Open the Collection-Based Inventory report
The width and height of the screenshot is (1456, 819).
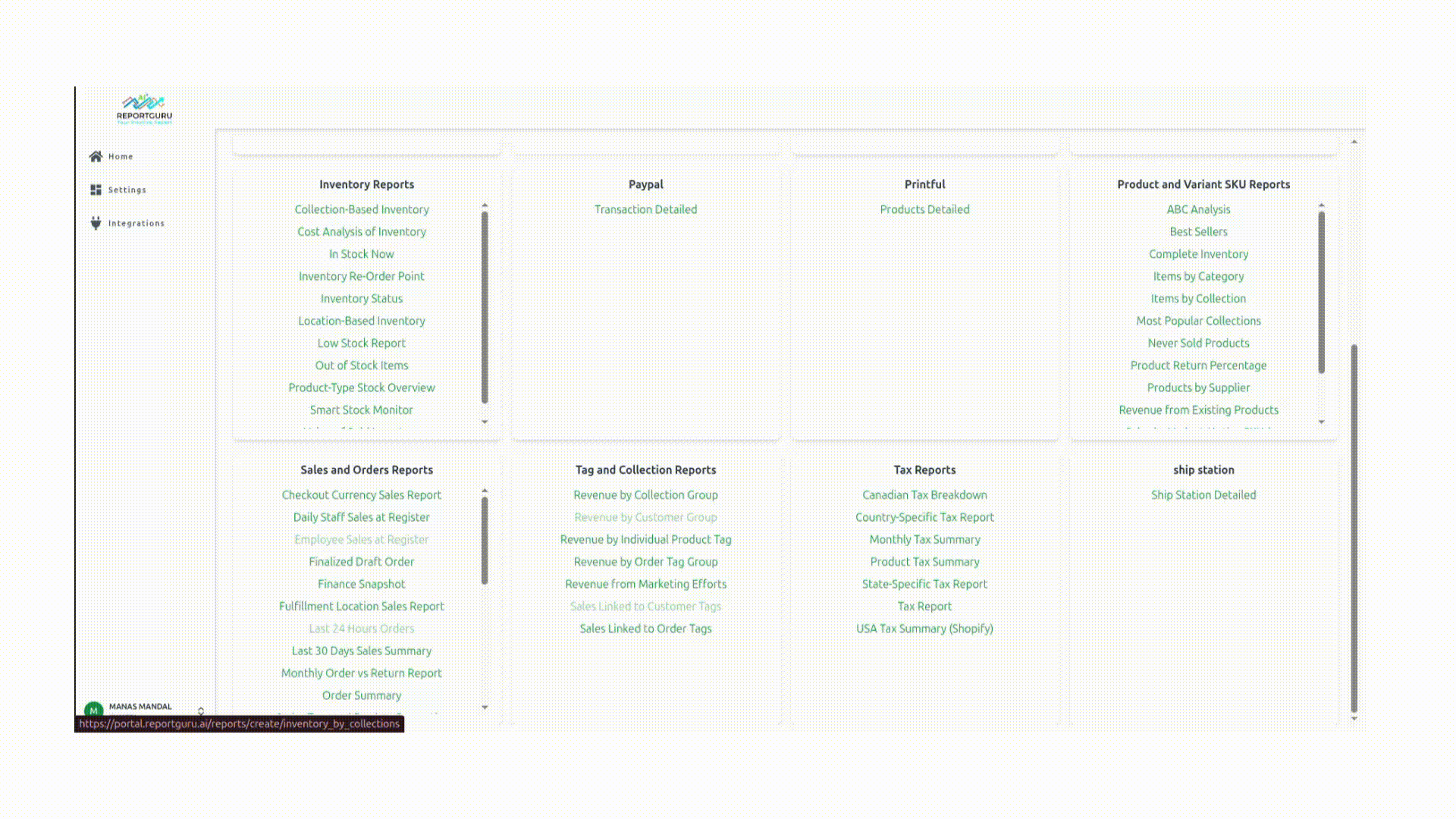[x=361, y=209]
